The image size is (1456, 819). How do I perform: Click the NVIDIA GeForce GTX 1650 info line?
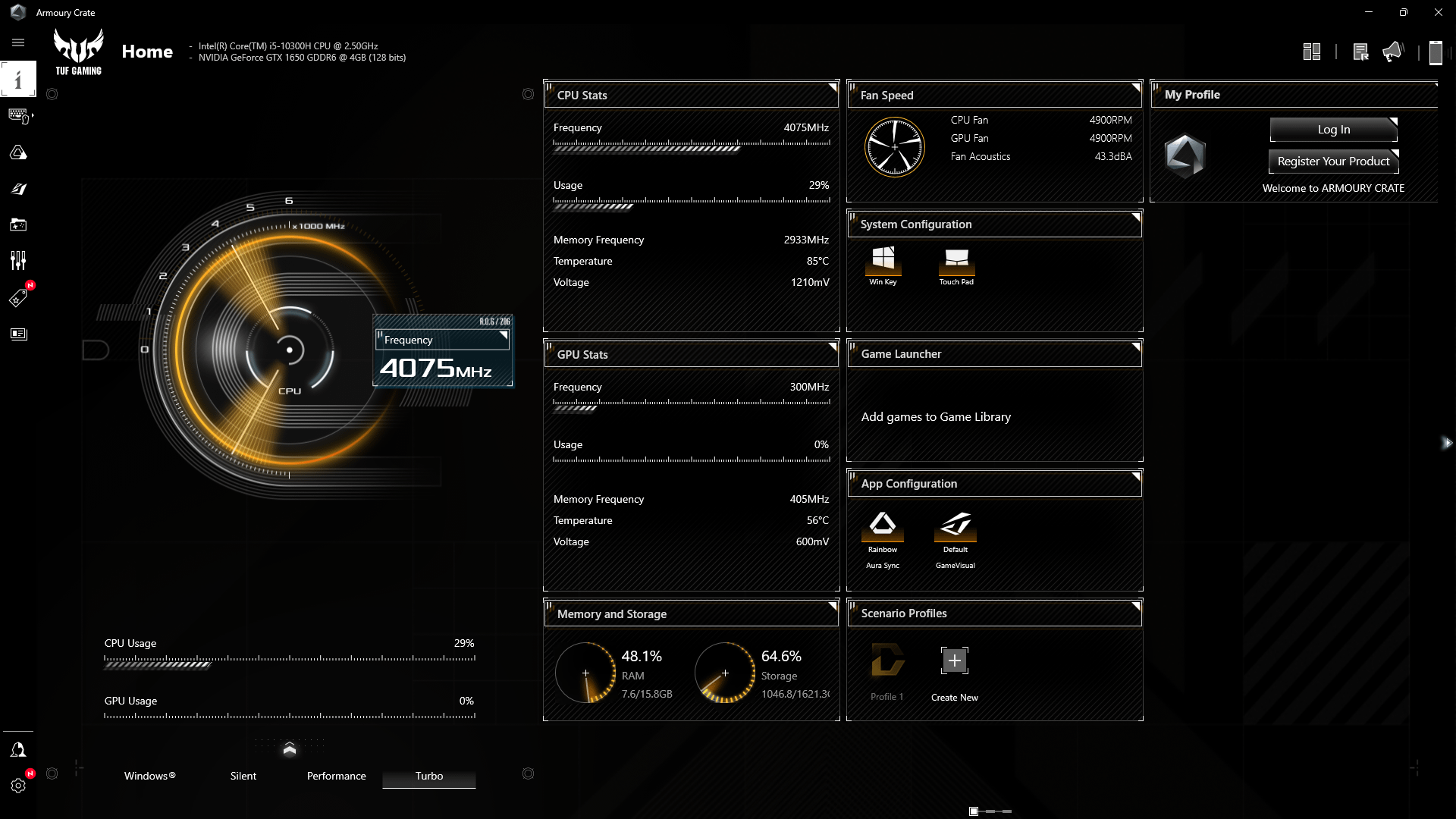(x=302, y=58)
